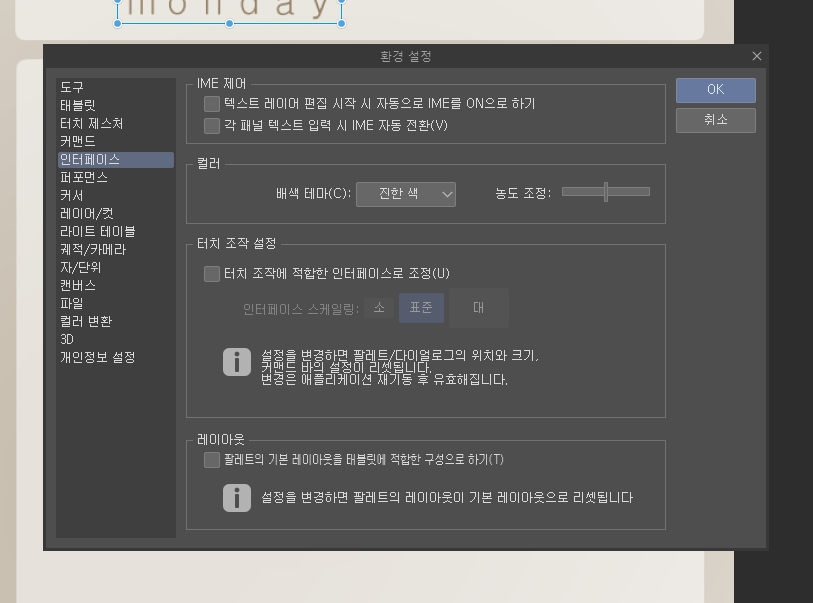Screen dimensions: 813x603
Task: Choose 소 interface scaling
Action: pos(379,308)
